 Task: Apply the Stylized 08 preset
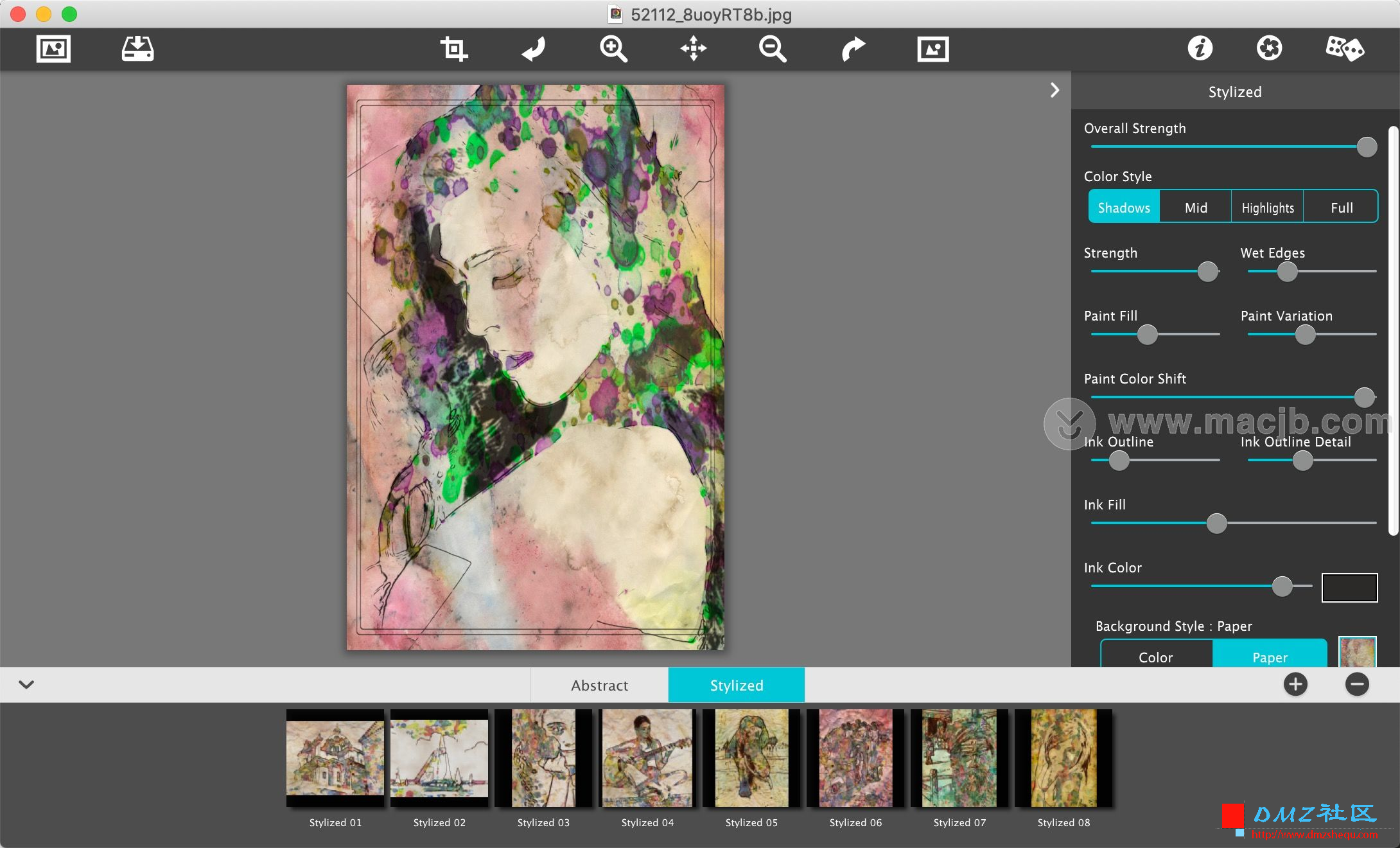pos(1063,758)
